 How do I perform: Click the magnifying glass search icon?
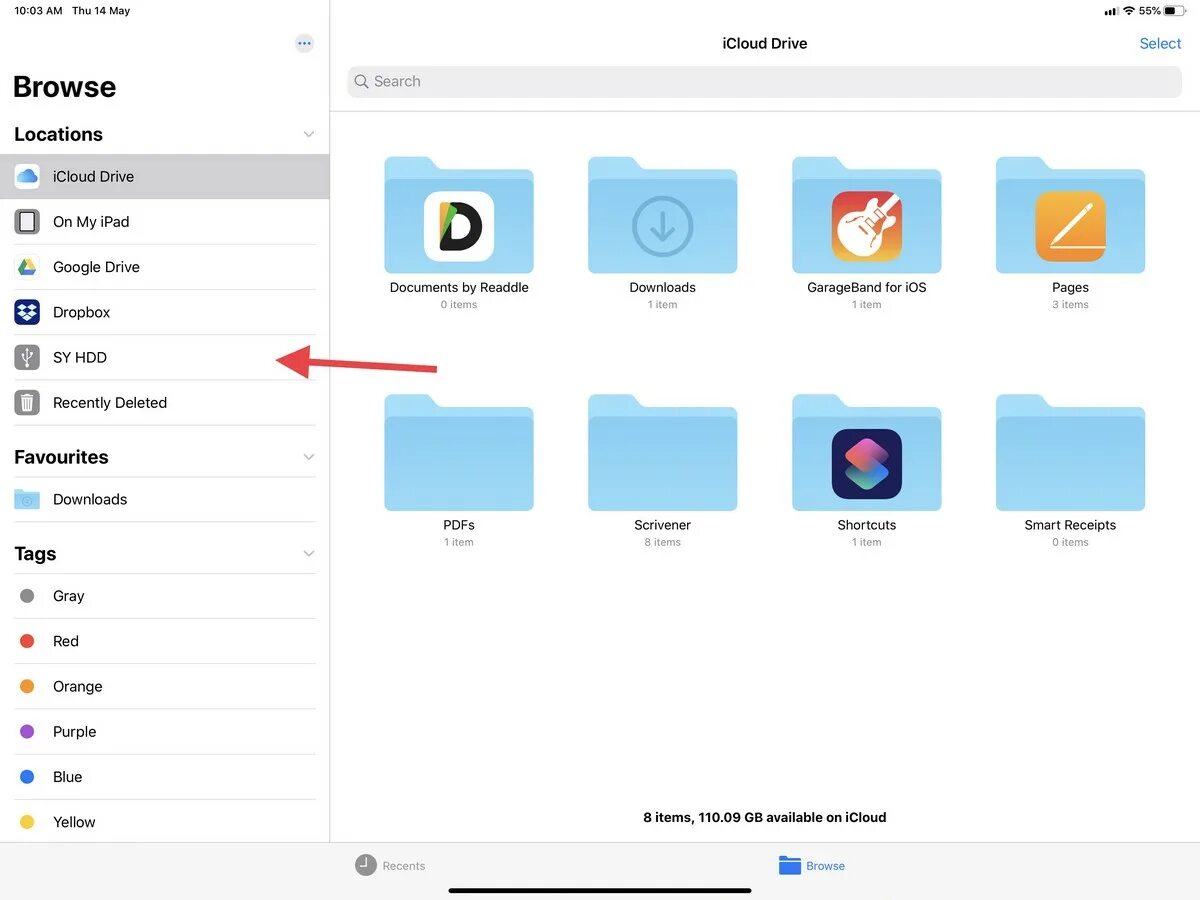362,82
